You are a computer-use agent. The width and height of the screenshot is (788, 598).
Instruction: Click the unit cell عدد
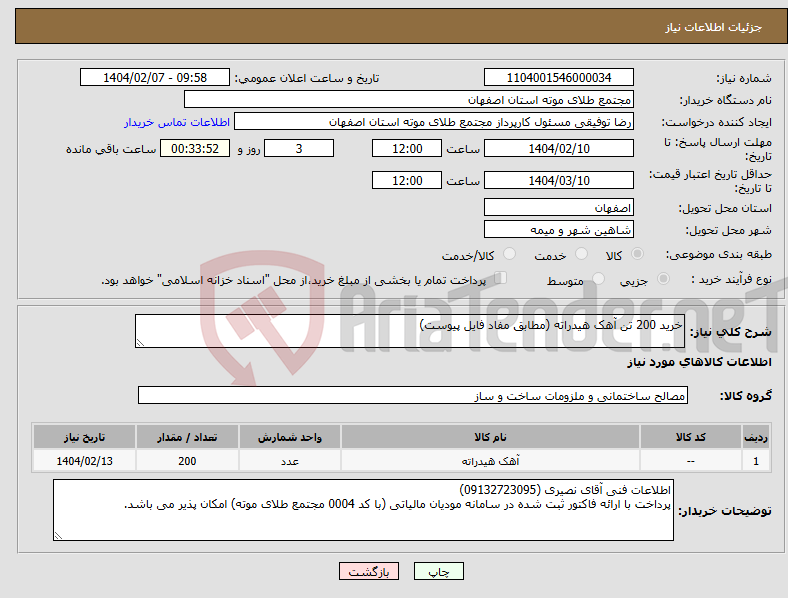point(290,460)
